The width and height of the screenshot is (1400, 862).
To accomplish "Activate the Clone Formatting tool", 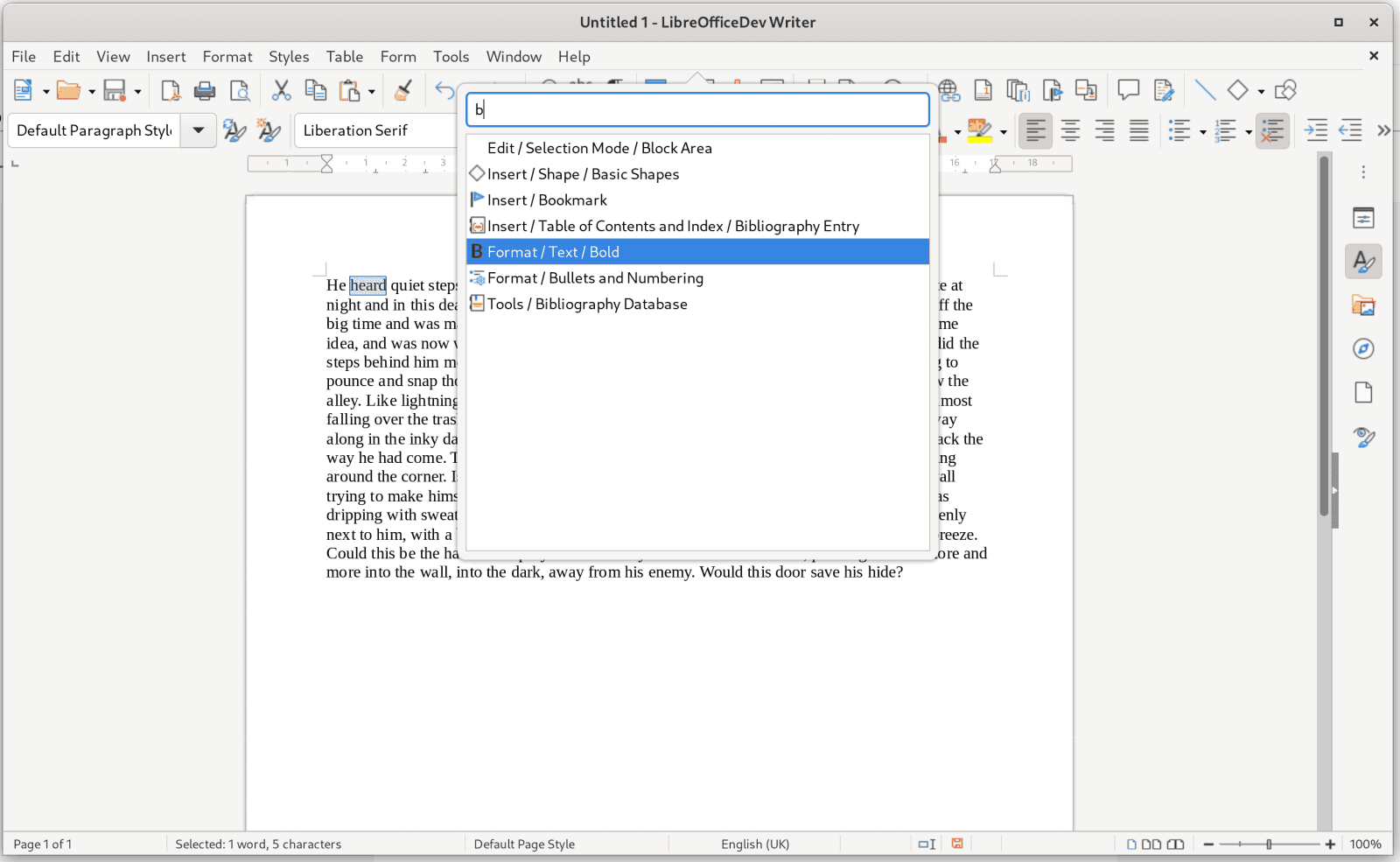I will (x=402, y=90).
